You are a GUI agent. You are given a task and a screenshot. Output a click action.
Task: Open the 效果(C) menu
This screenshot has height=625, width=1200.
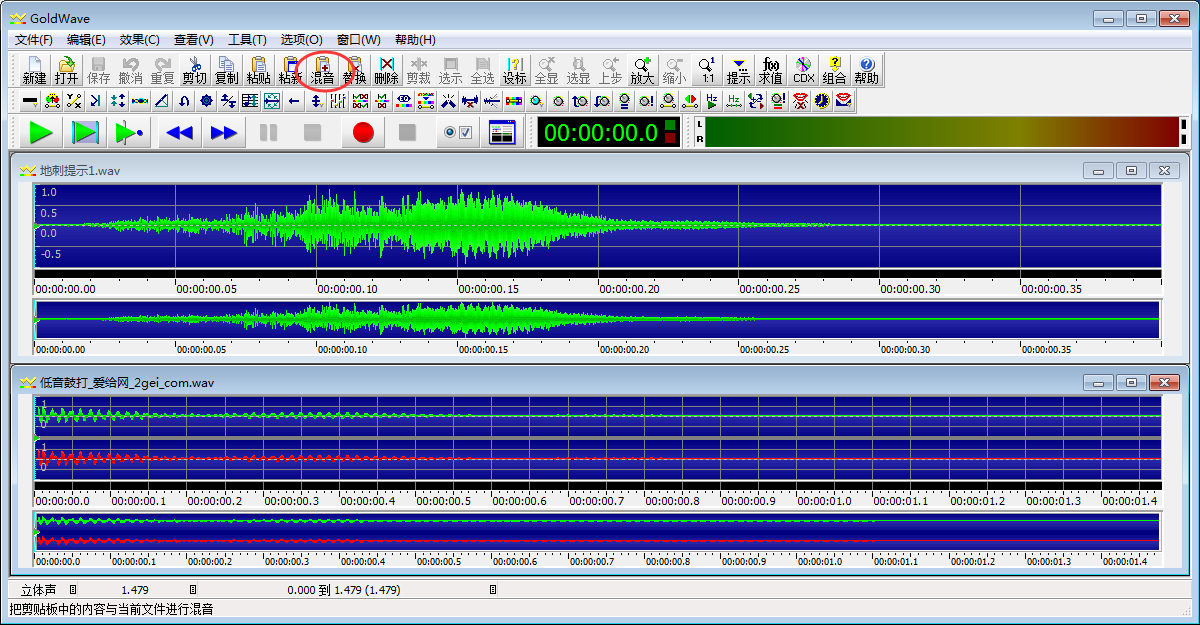(139, 40)
